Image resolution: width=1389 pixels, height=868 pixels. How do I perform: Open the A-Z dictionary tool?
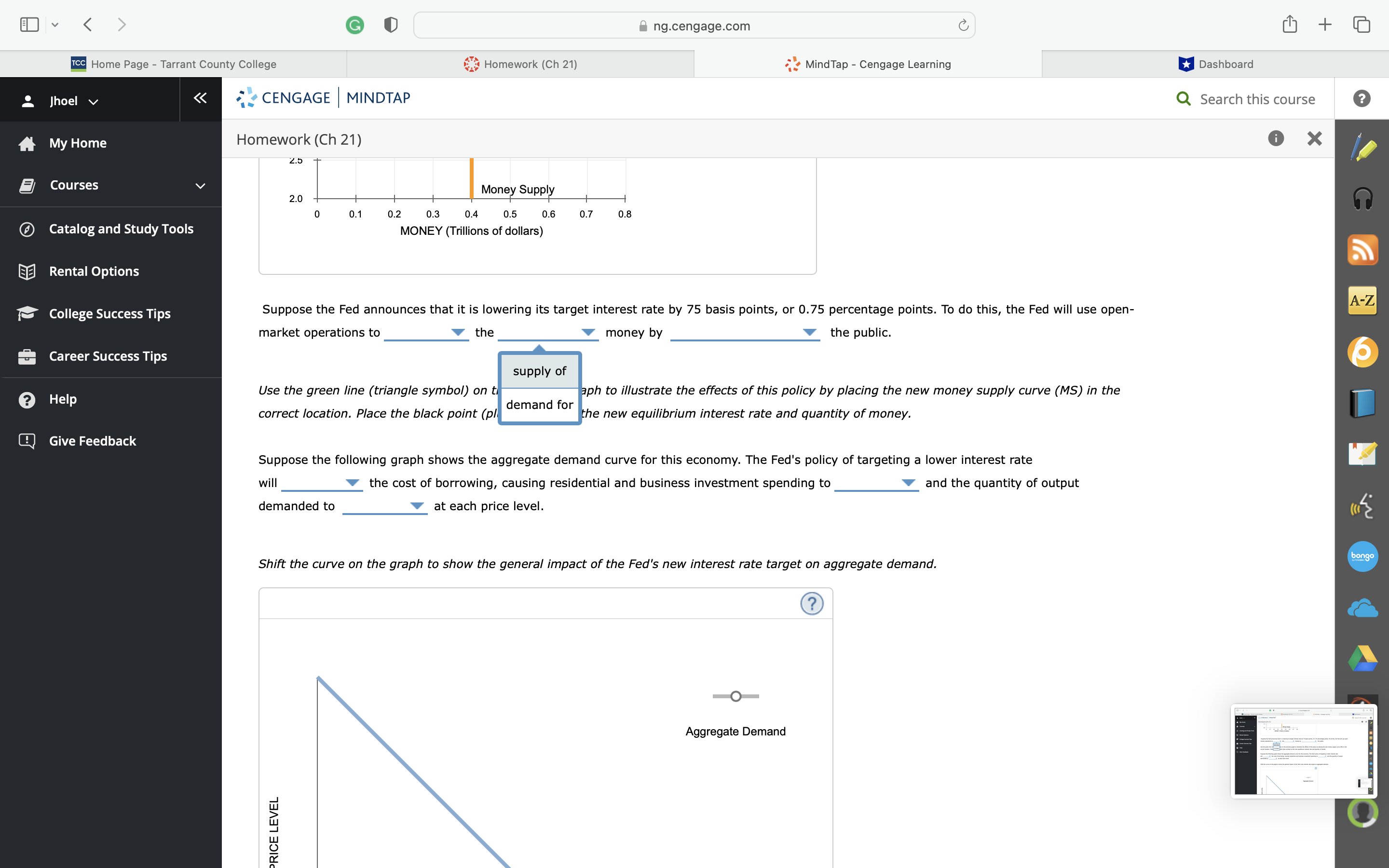pyautogui.click(x=1363, y=299)
